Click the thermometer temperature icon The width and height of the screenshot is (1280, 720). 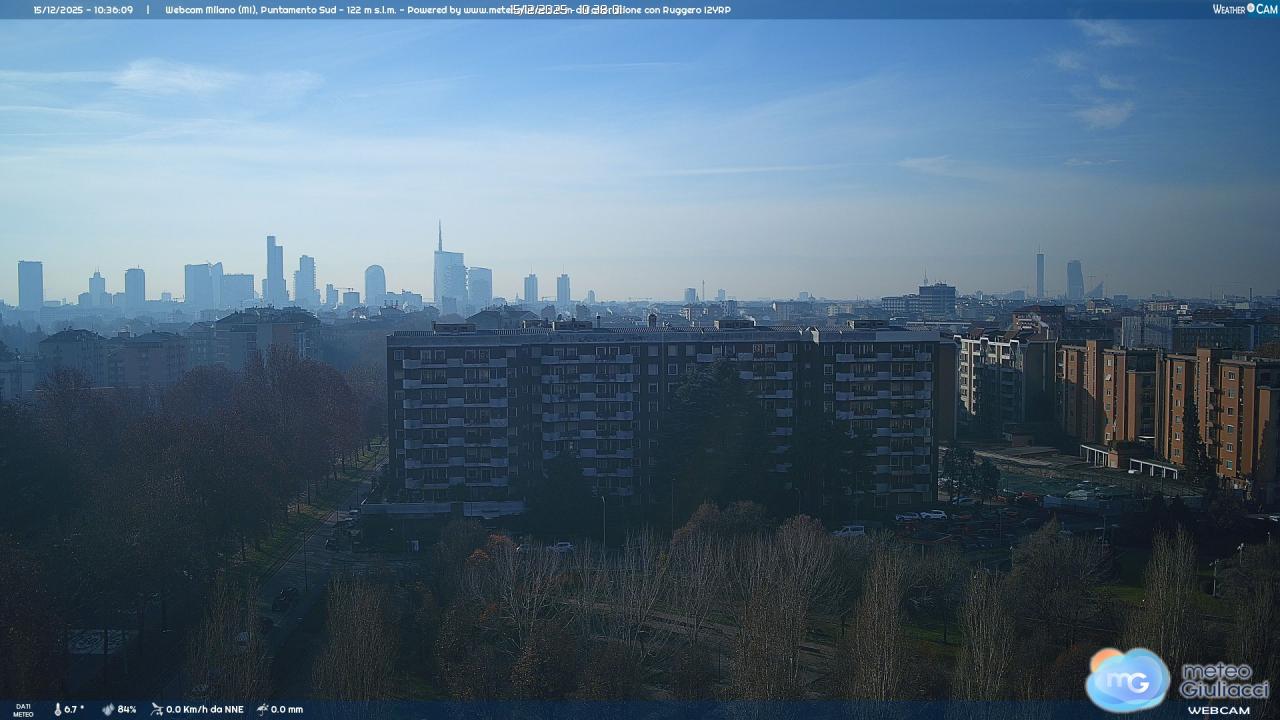[57, 709]
